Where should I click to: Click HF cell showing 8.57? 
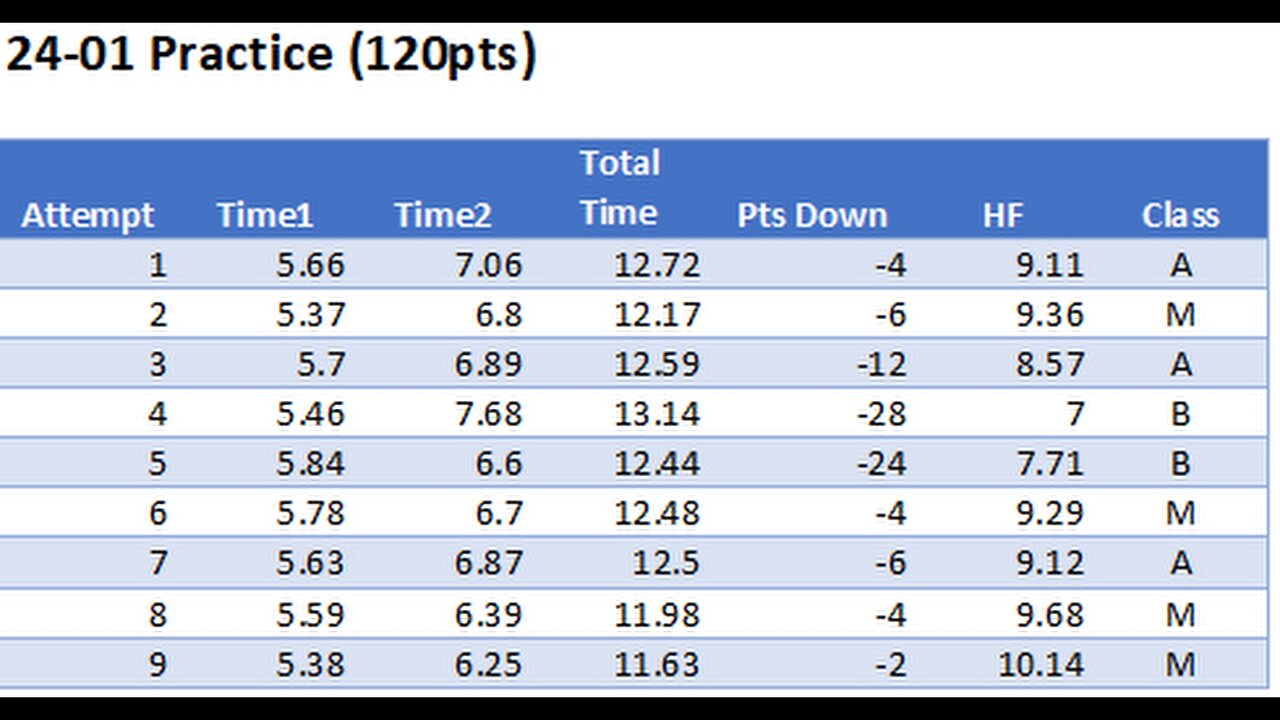pos(1050,364)
